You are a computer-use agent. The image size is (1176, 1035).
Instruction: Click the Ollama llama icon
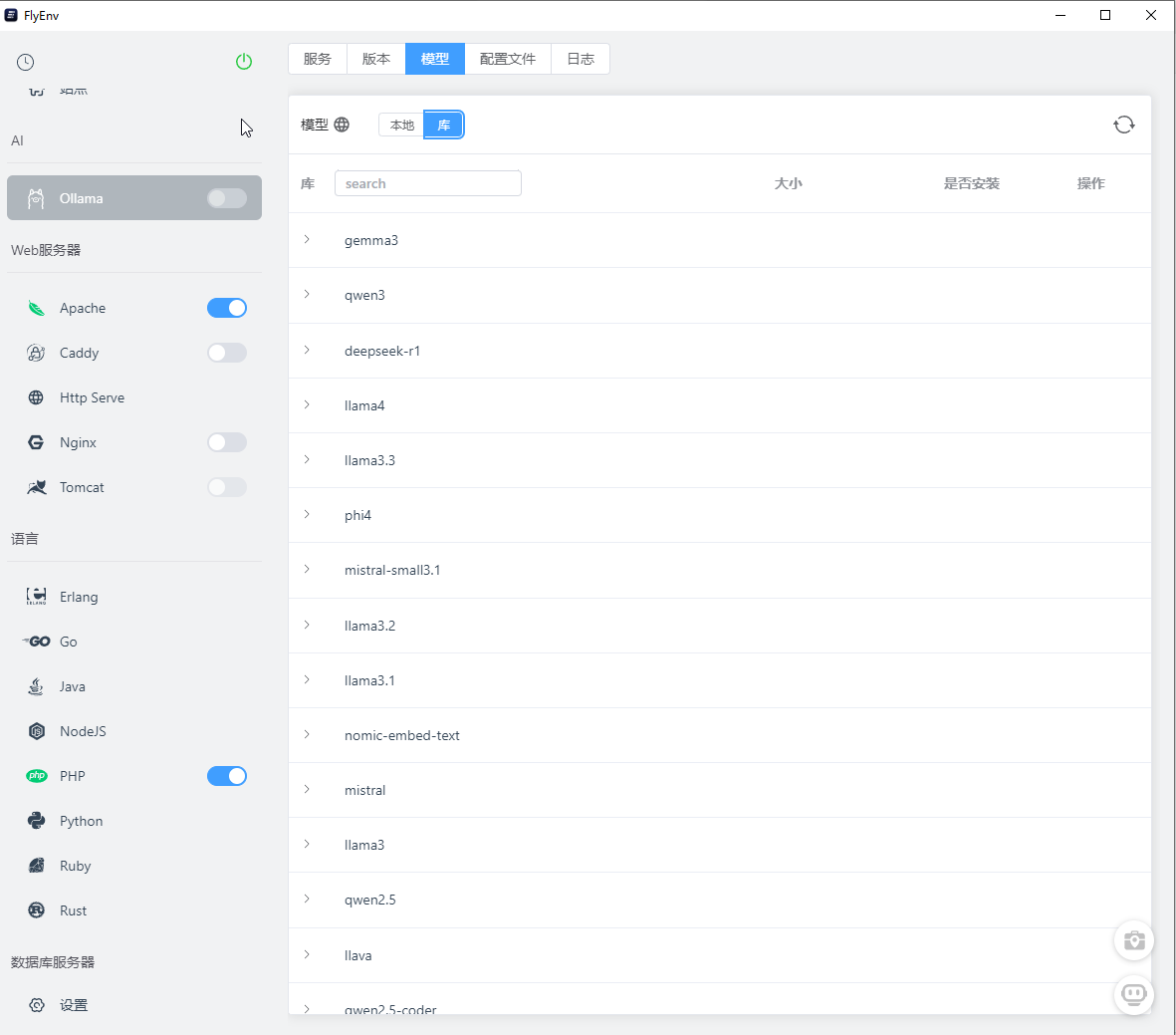(36, 198)
